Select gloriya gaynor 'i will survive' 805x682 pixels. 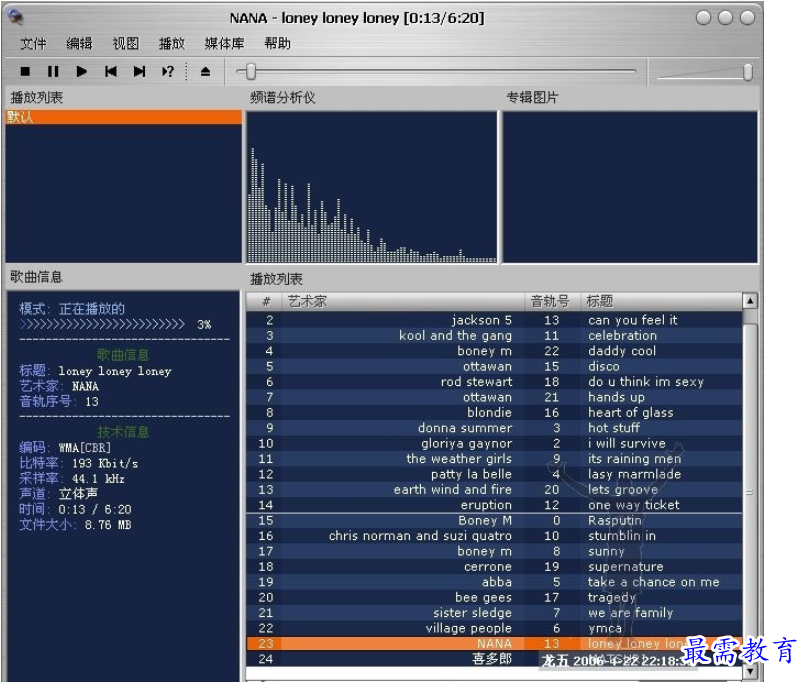coord(494,443)
